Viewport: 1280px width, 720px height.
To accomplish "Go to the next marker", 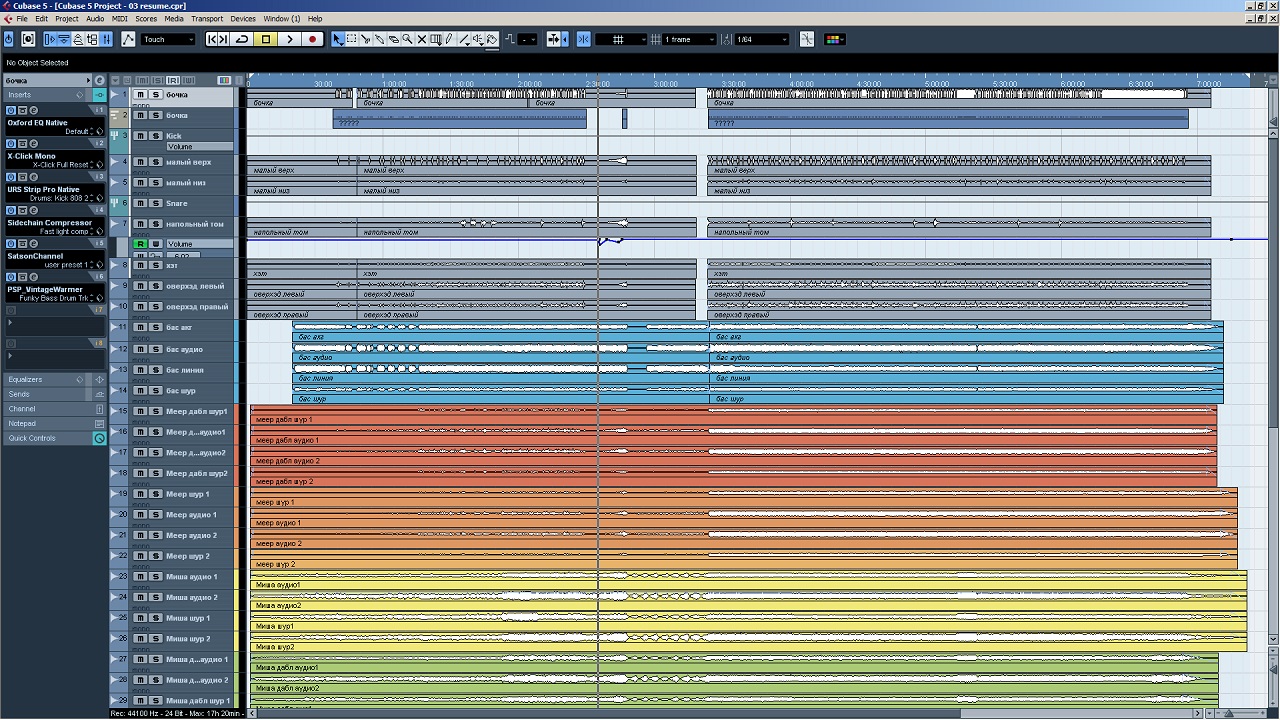I will (x=223, y=39).
